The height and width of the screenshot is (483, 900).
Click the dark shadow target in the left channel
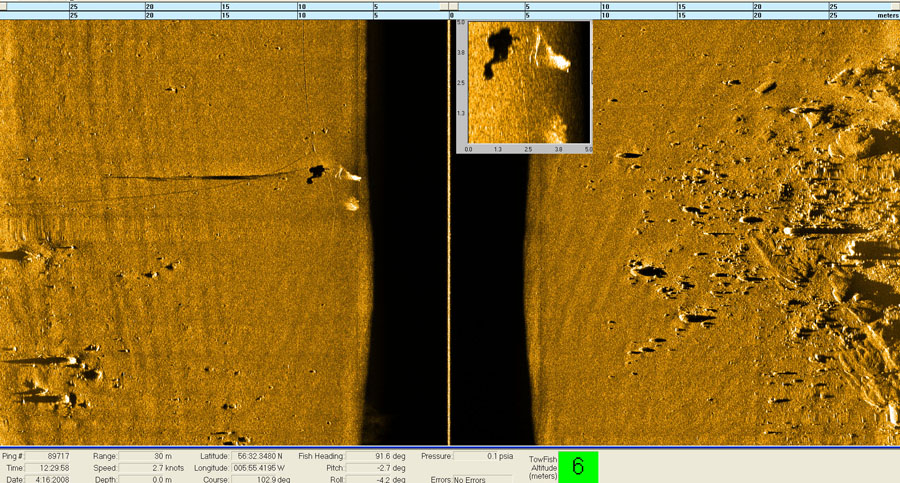pos(317,173)
